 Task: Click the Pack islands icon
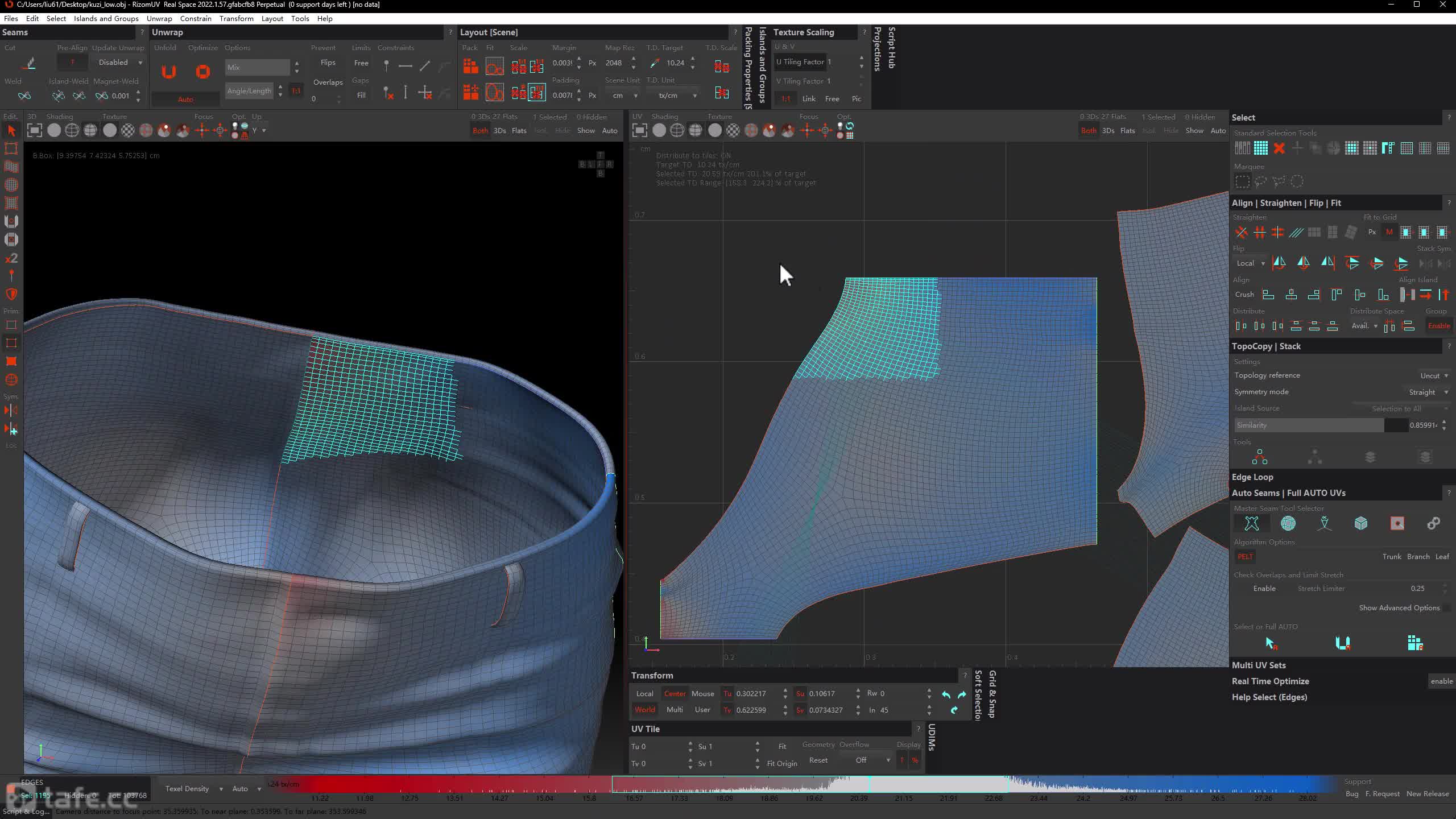470,66
